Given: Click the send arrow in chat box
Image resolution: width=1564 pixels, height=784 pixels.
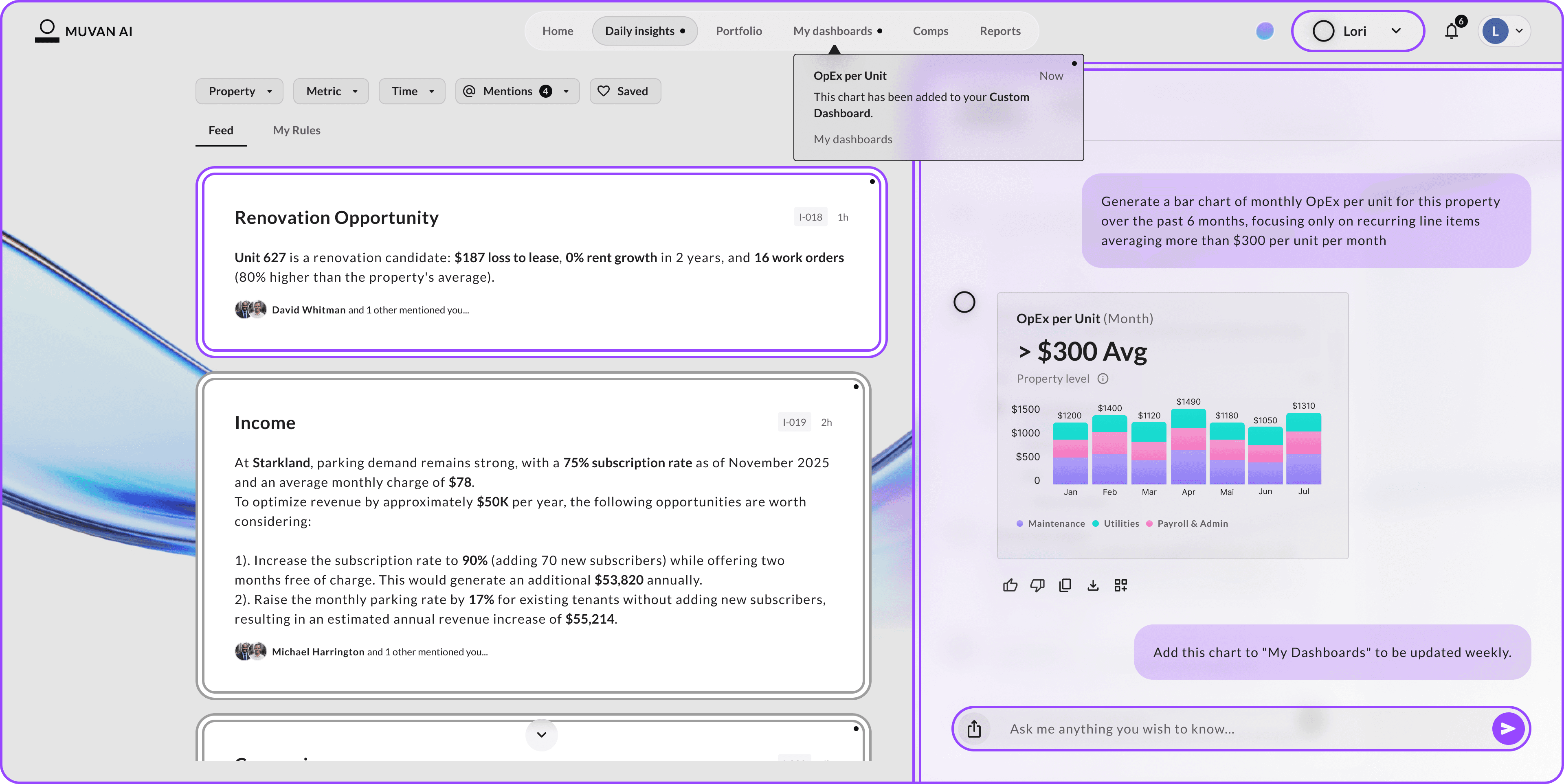Looking at the screenshot, I should click(1508, 729).
